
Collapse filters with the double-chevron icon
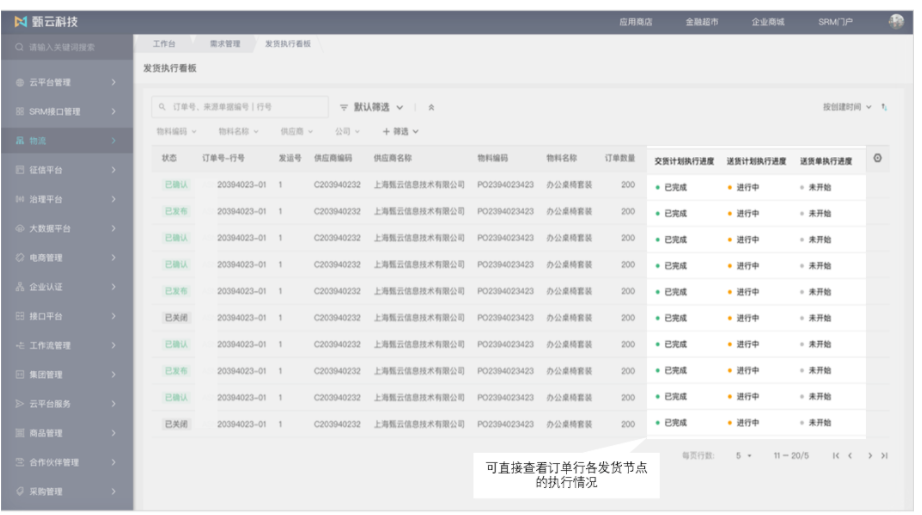[x=431, y=108]
